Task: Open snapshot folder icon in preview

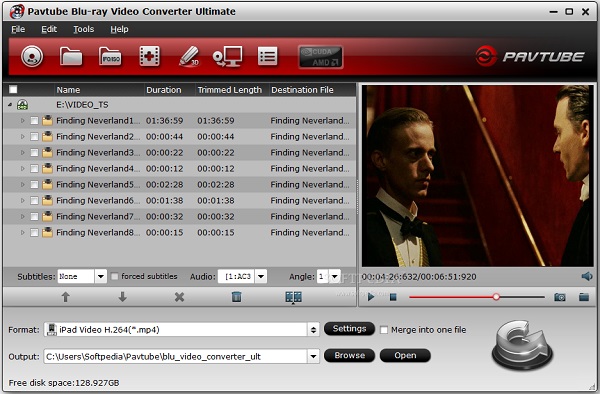Action: tap(584, 297)
